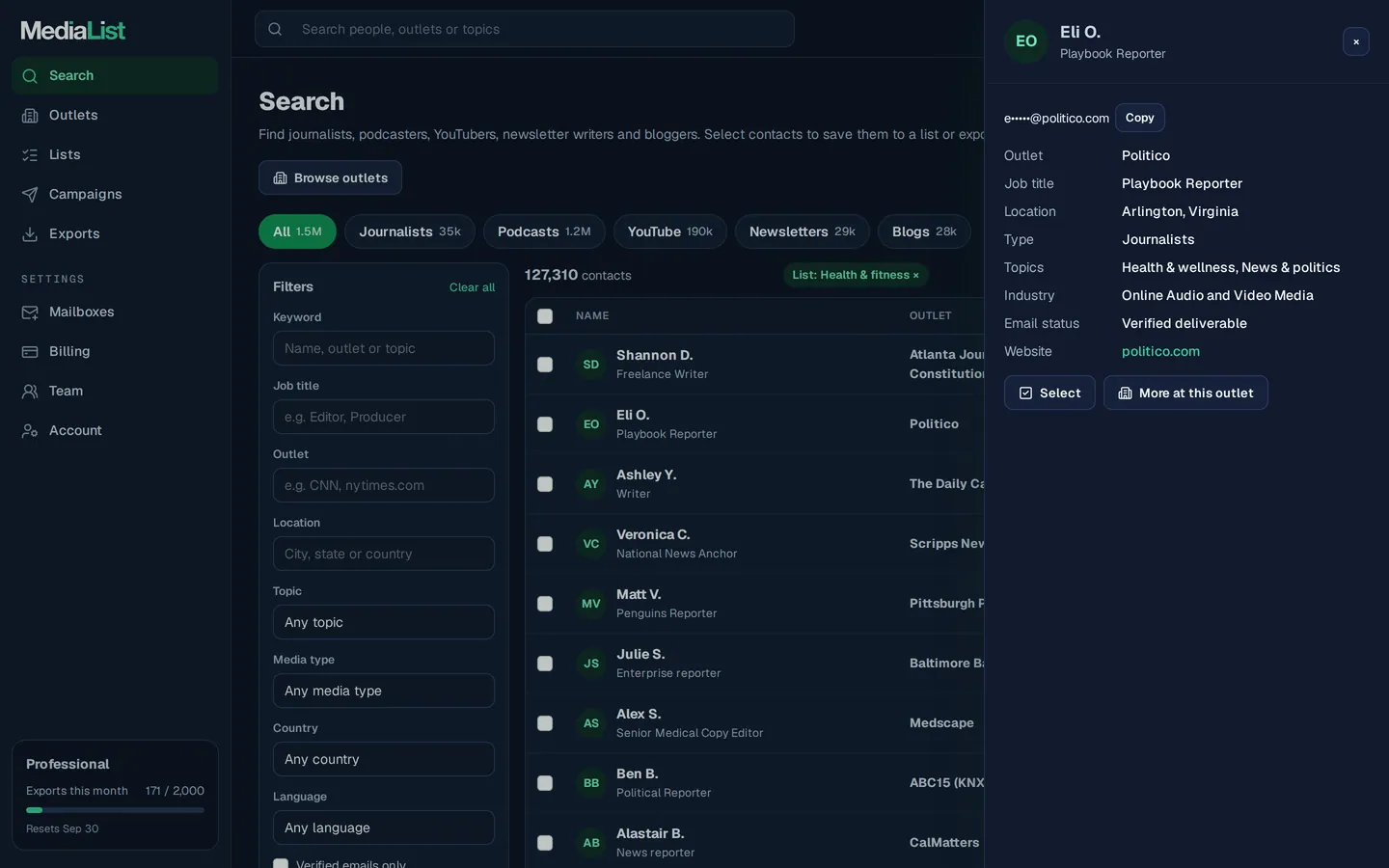This screenshot has width=1389, height=868.
Task: Open Mailboxes settings
Action: [x=115, y=312]
